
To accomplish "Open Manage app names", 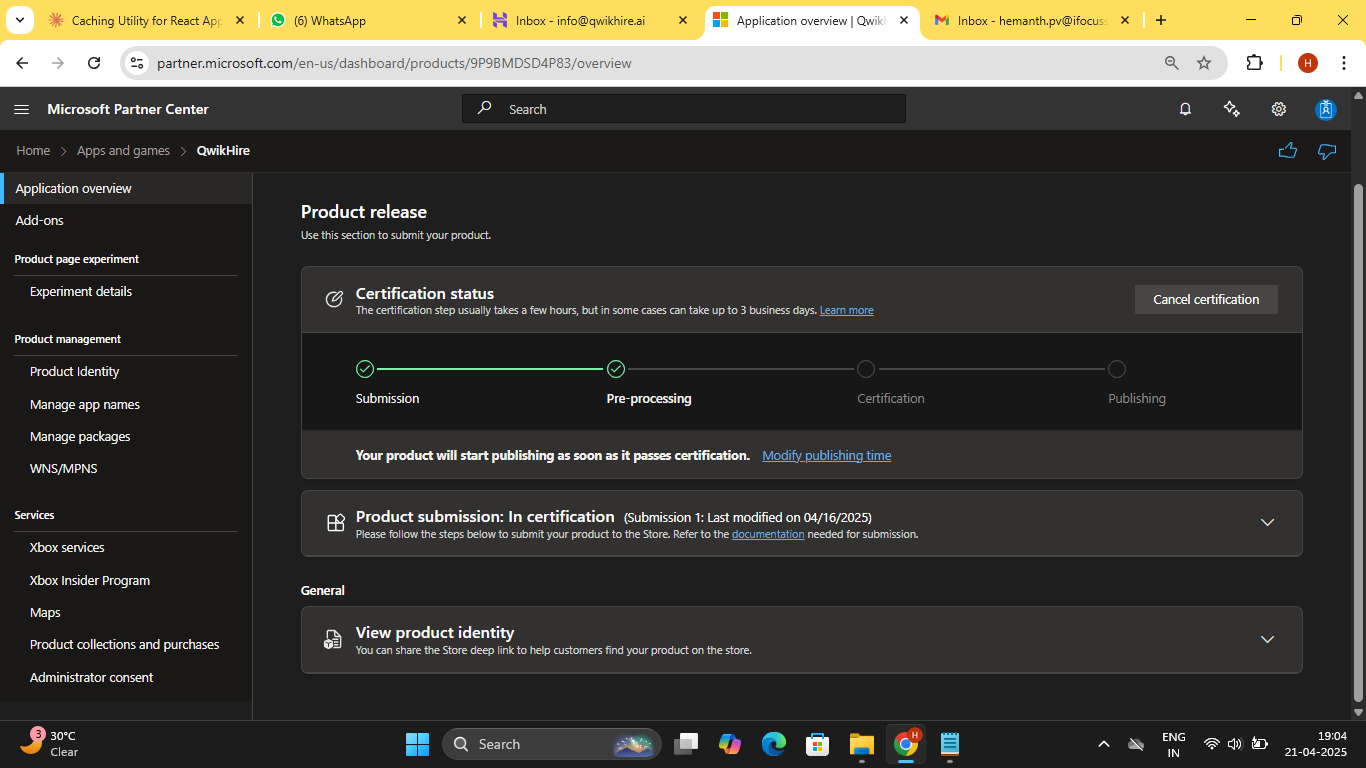I will (x=85, y=405).
